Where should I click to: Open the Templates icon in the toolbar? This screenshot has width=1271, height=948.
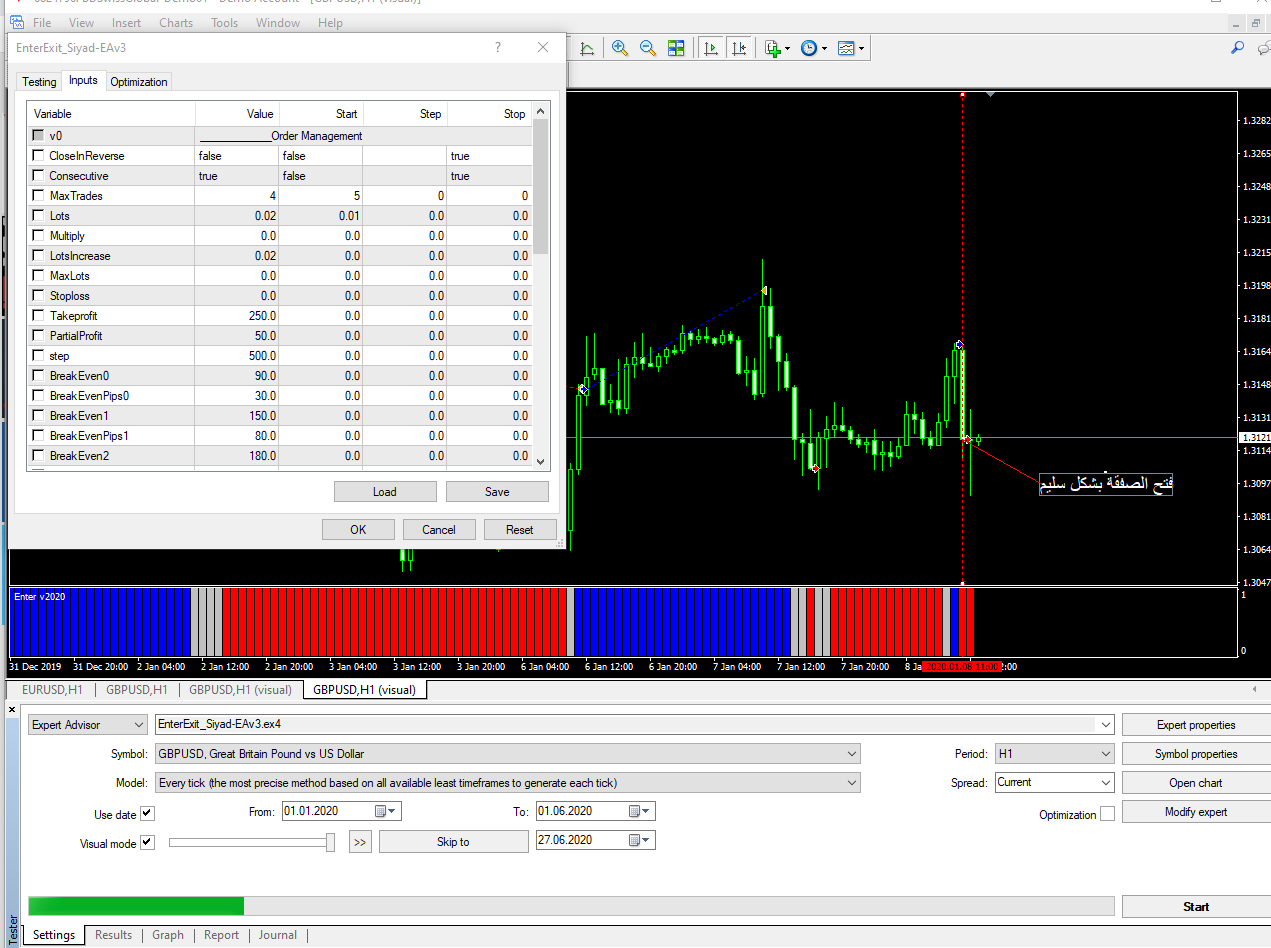(x=847, y=48)
